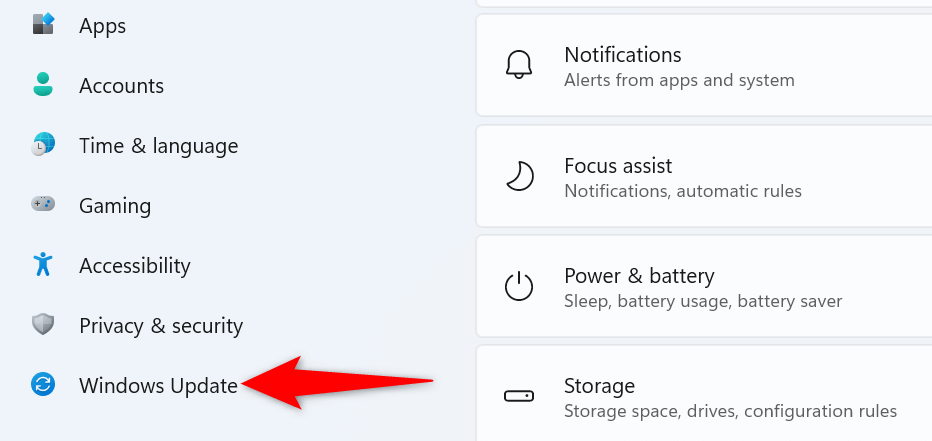Click the Power & battery icon
The width and height of the screenshot is (932, 441).
coord(518,287)
